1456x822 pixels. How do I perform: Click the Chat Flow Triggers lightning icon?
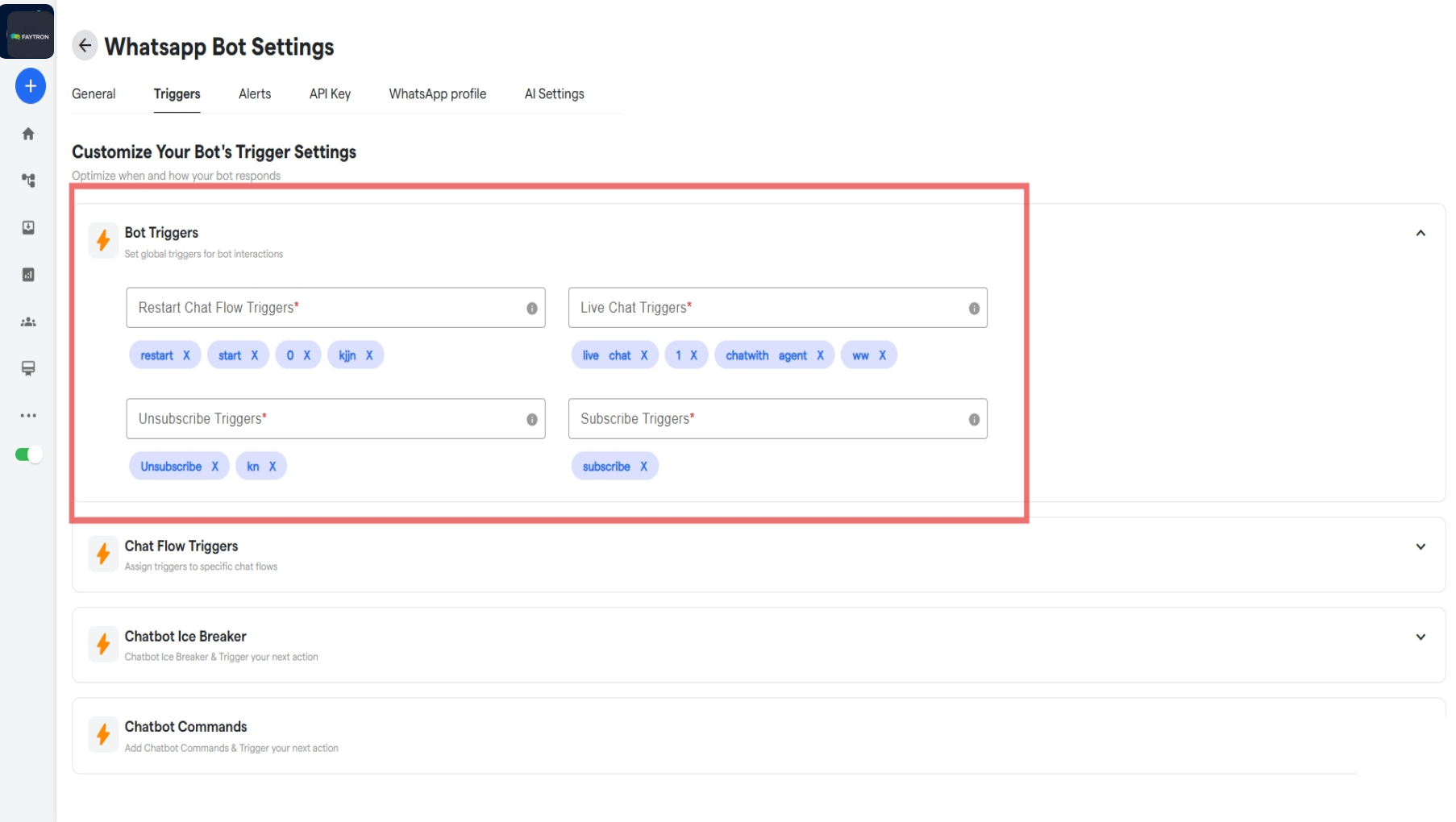tap(103, 554)
